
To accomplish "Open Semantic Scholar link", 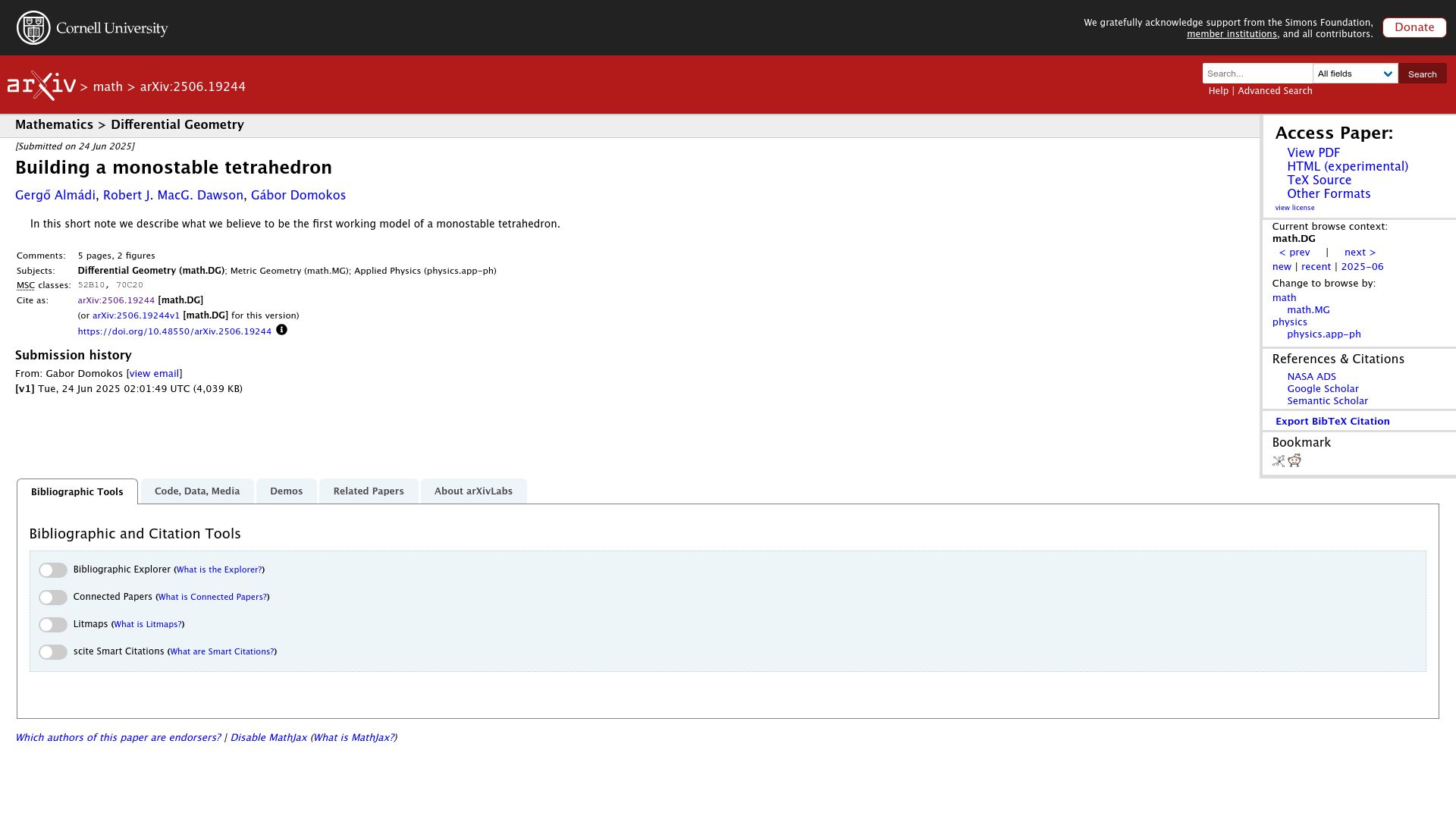I will [1327, 401].
